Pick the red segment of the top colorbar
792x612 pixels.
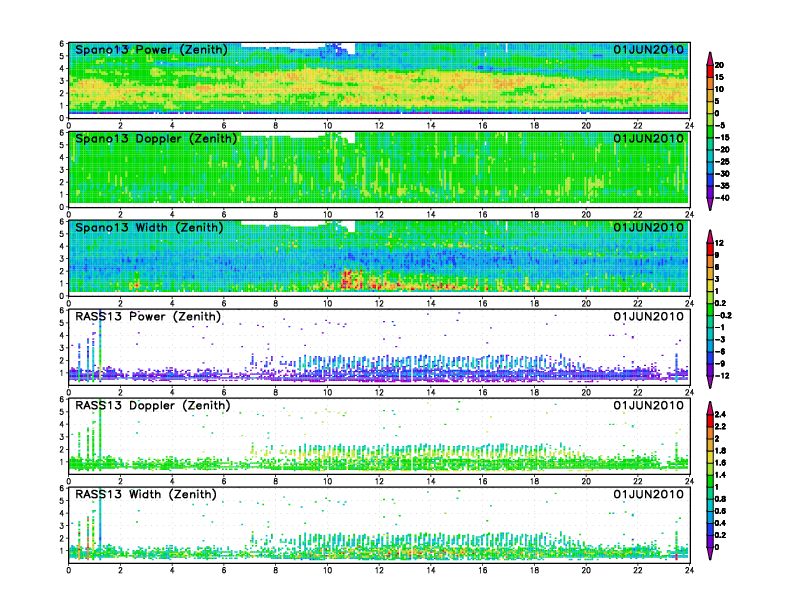(x=710, y=71)
